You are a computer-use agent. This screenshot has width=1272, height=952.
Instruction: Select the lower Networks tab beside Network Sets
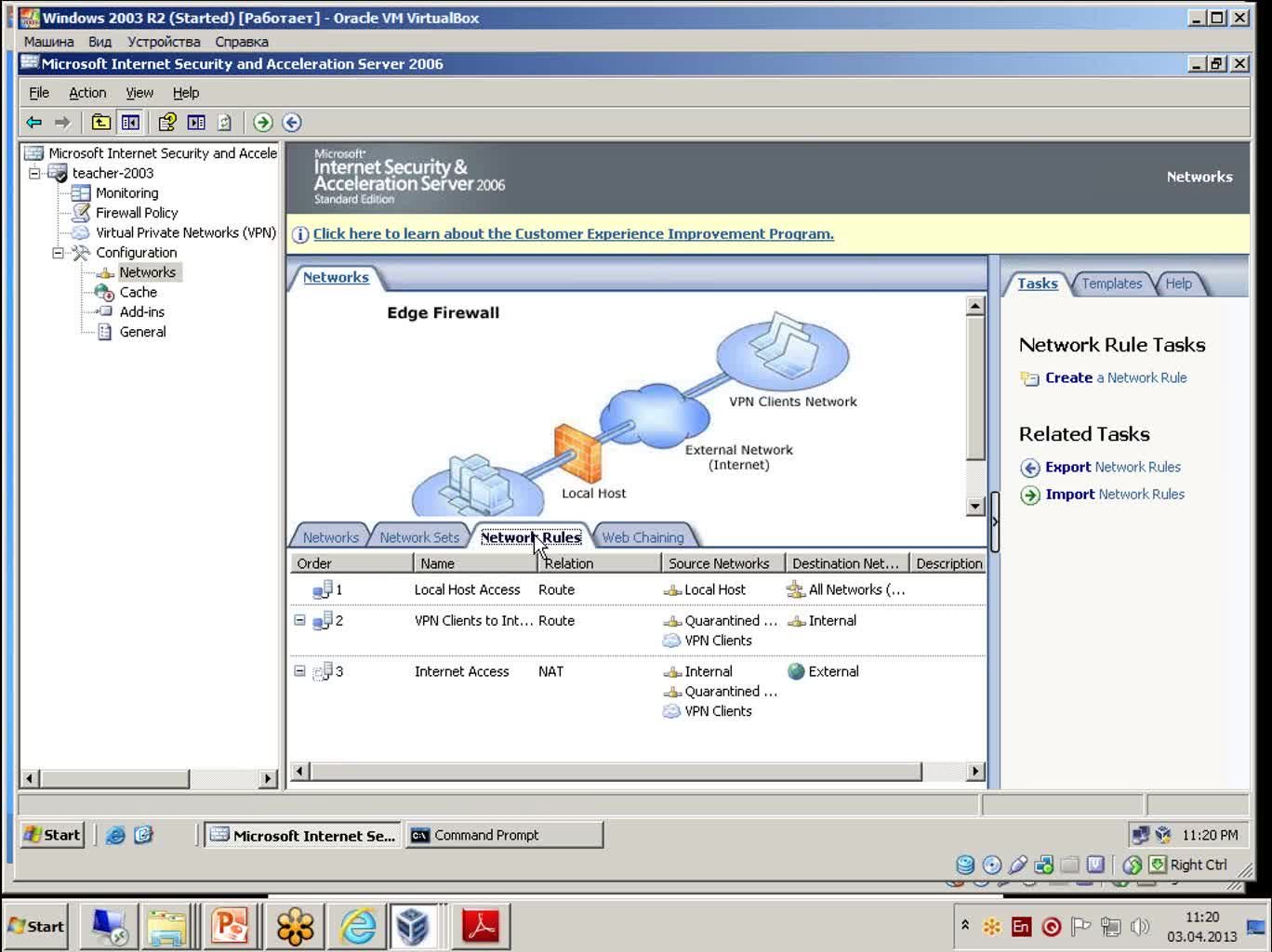pos(330,537)
